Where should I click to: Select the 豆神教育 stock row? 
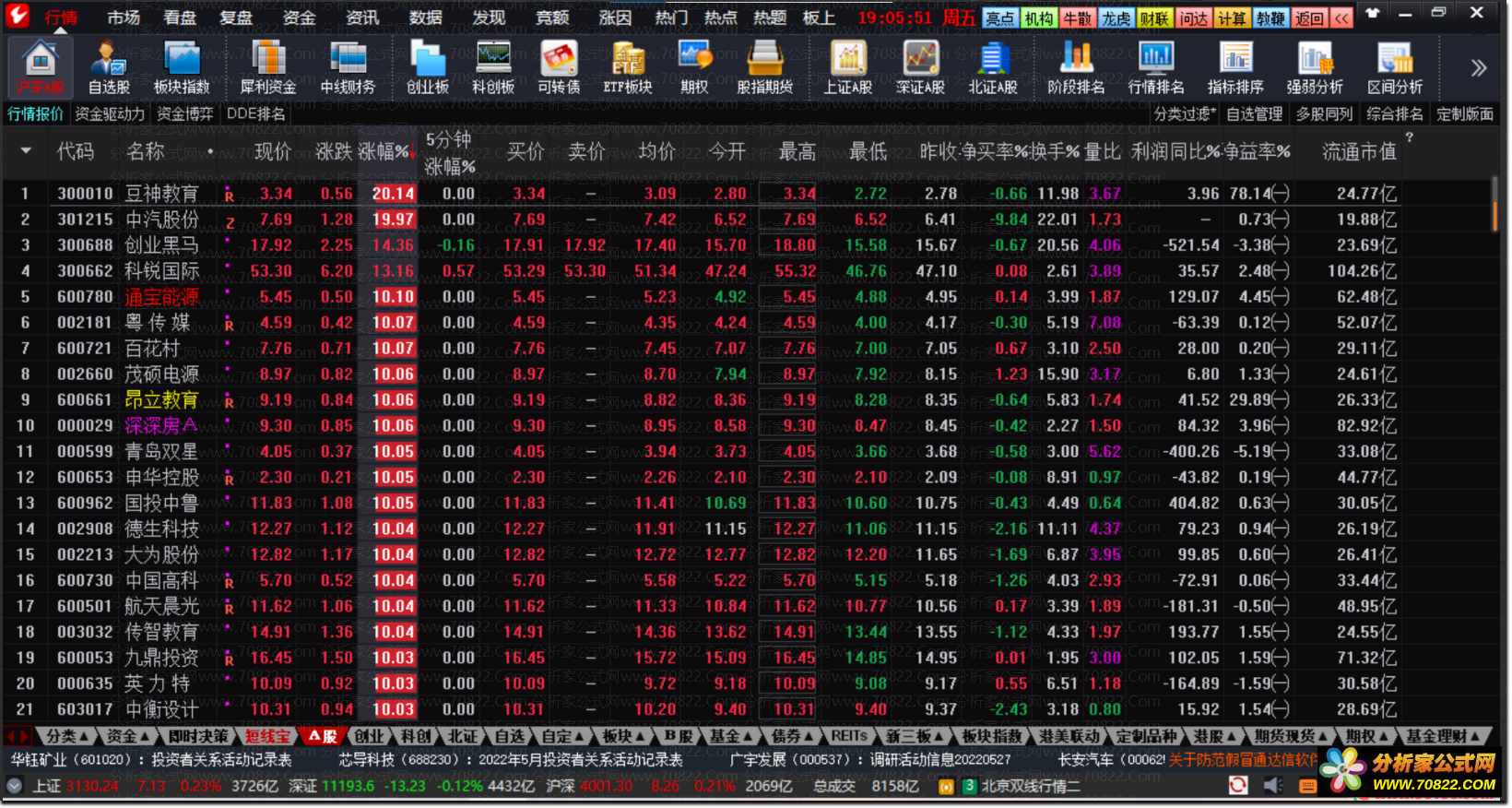tap(701, 194)
